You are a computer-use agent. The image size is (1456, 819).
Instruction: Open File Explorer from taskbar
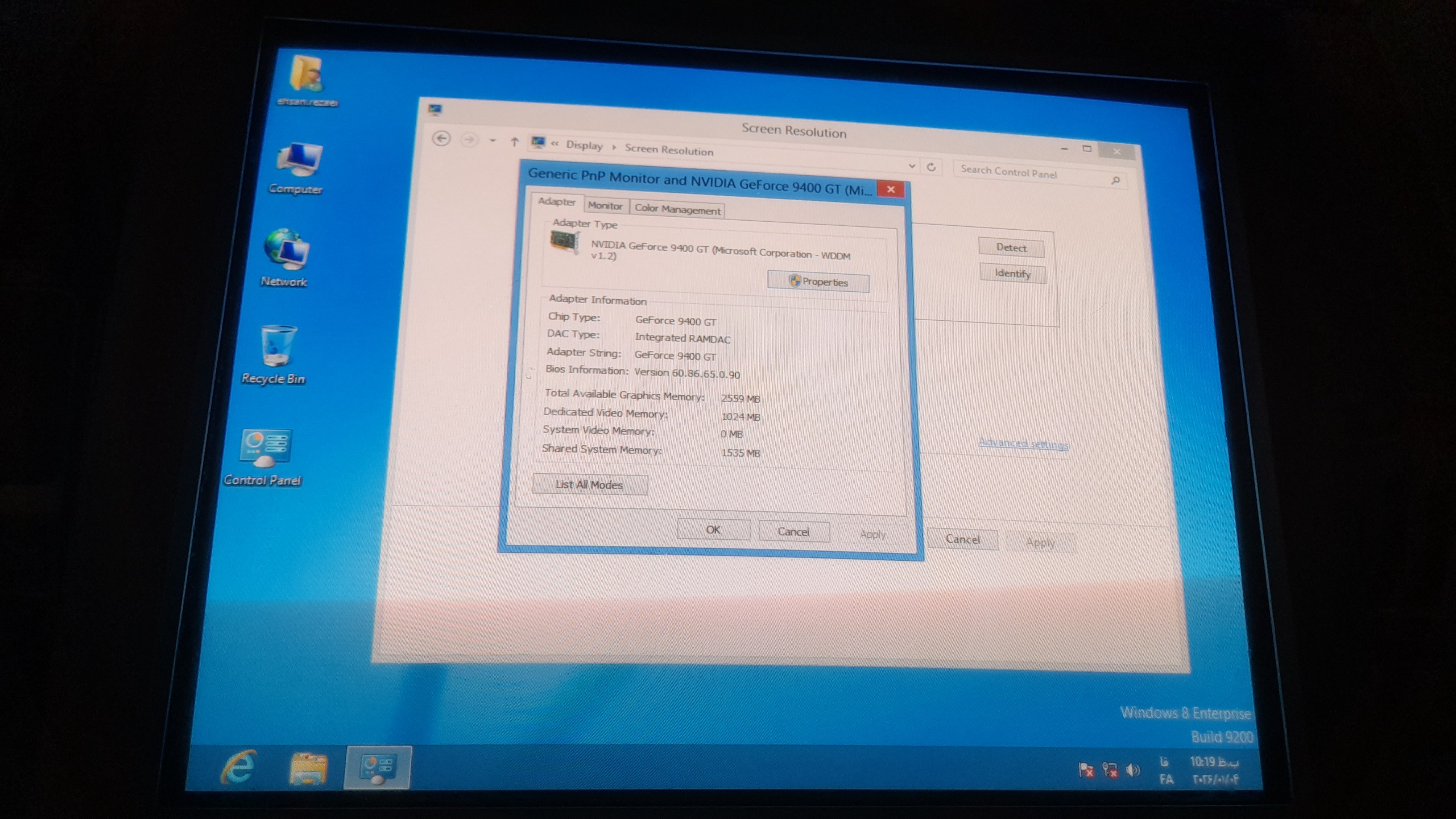click(308, 768)
